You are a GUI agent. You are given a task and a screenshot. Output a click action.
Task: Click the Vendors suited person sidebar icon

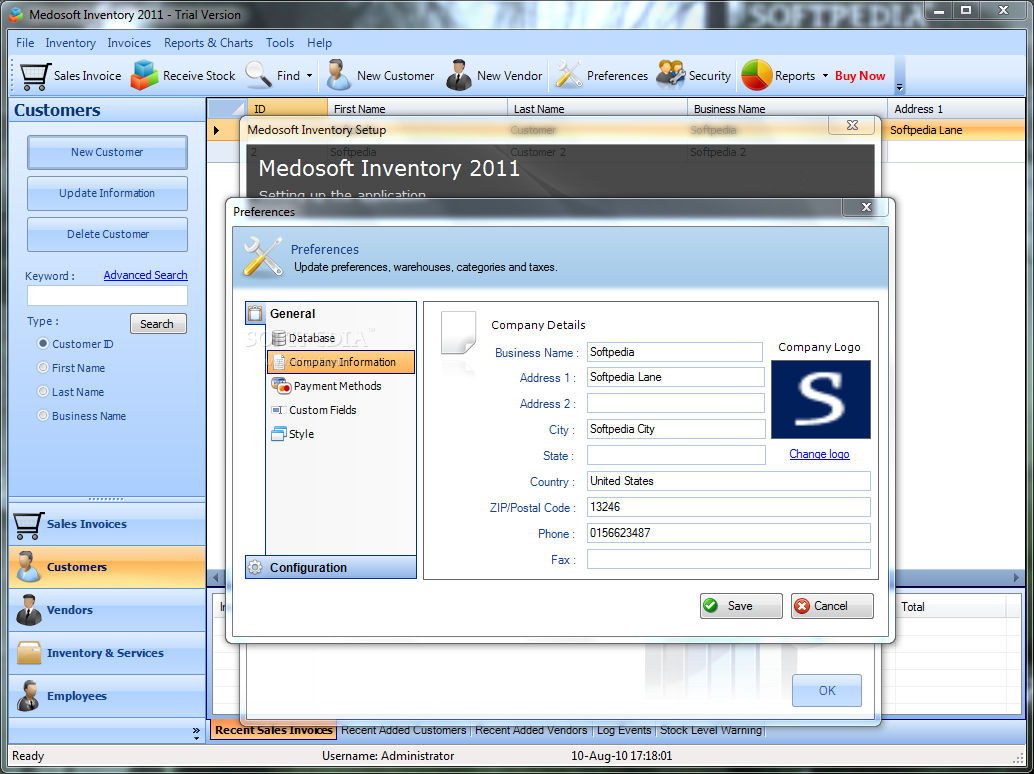click(28, 610)
